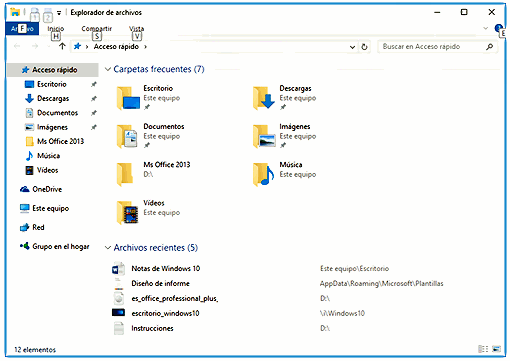
Task: Refresh the Acceso rápido view
Action: 364,47
